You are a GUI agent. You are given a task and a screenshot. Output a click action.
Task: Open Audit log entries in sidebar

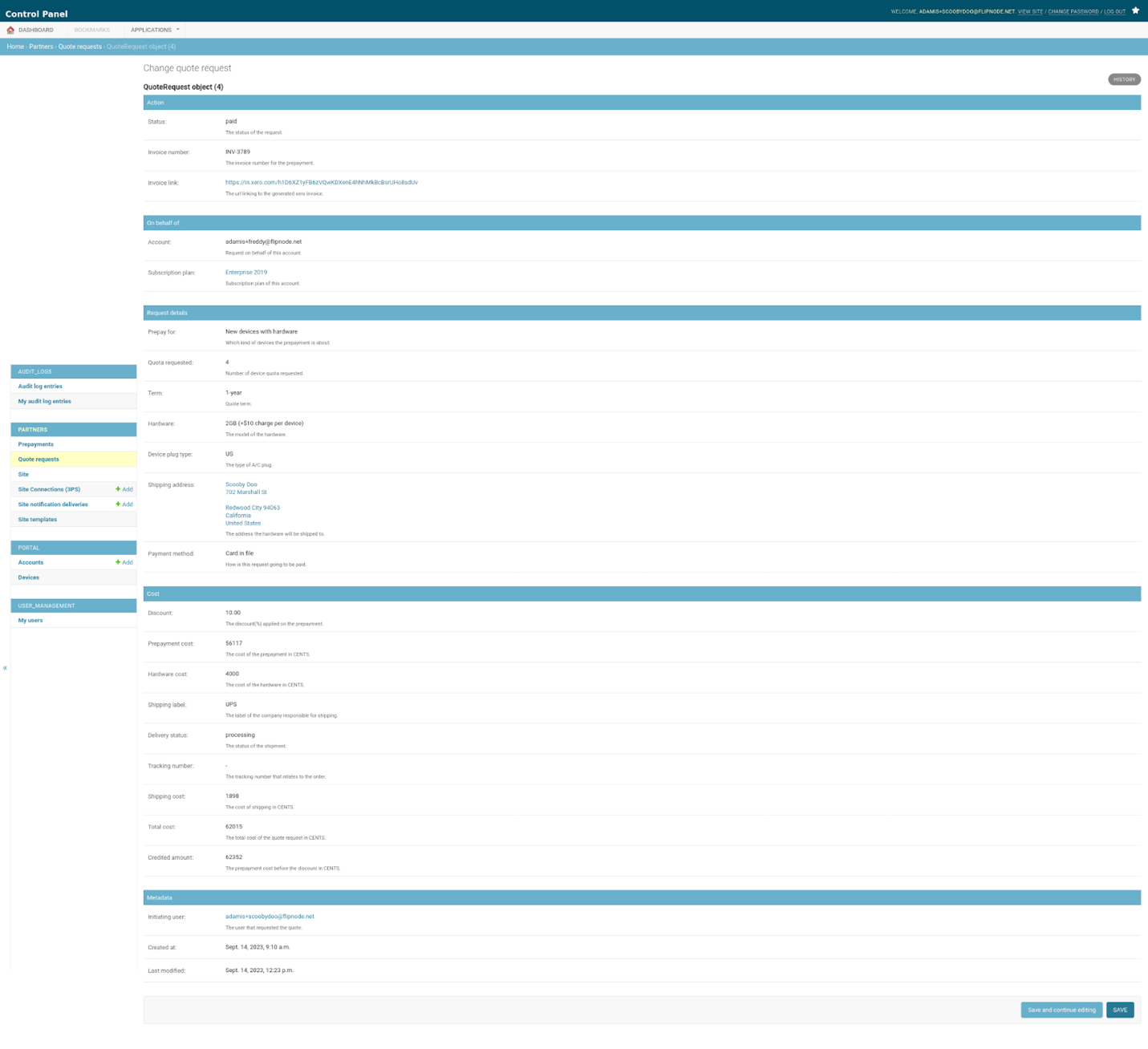[40, 387]
